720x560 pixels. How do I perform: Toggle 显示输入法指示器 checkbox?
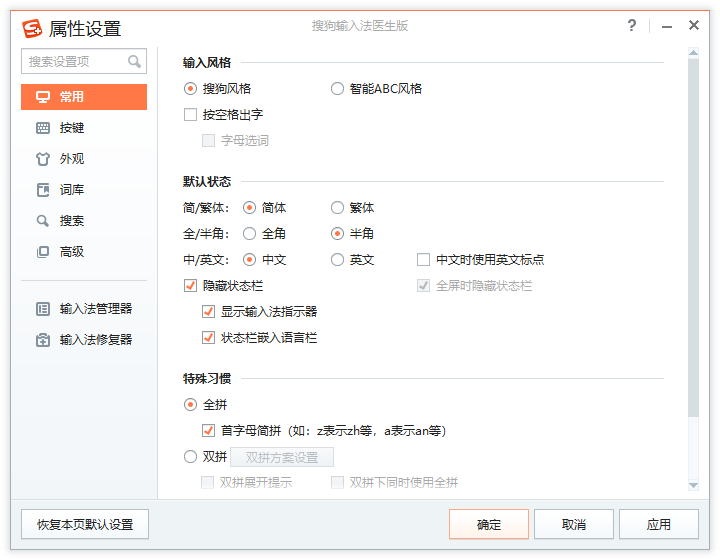pyautogui.click(x=208, y=312)
